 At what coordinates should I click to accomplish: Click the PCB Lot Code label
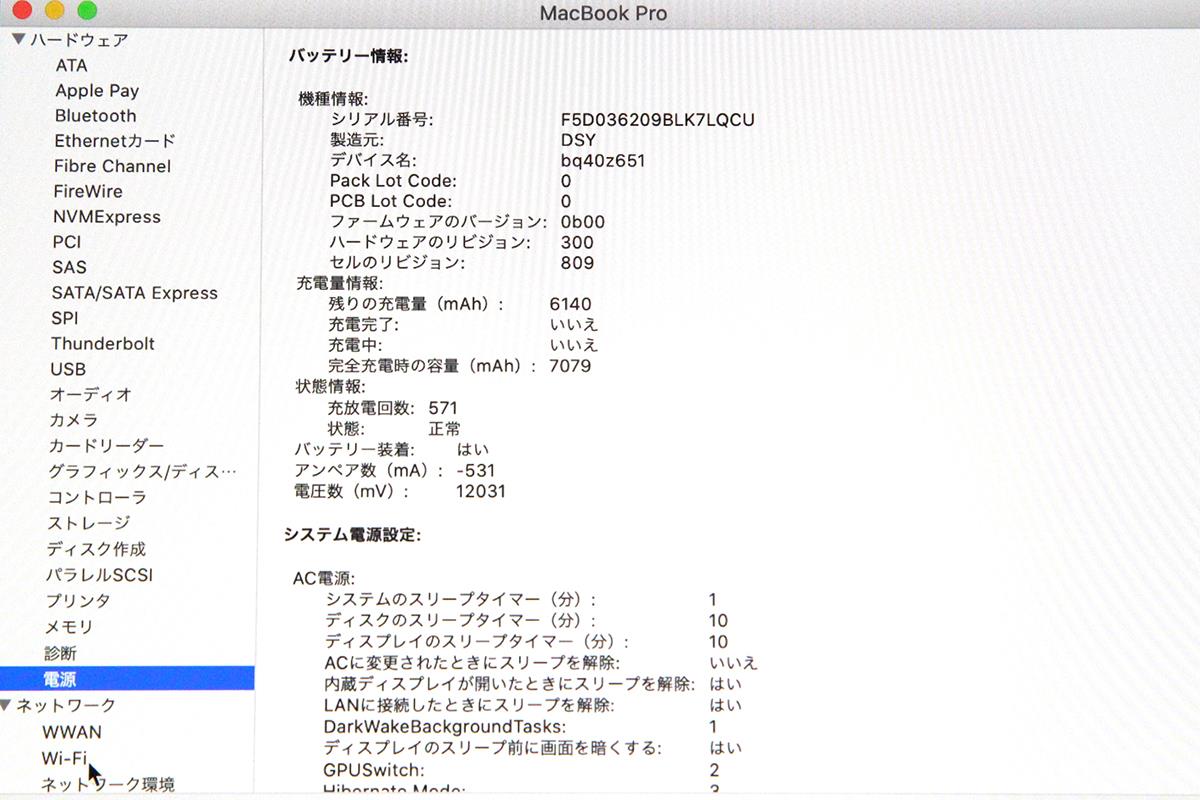[393, 201]
